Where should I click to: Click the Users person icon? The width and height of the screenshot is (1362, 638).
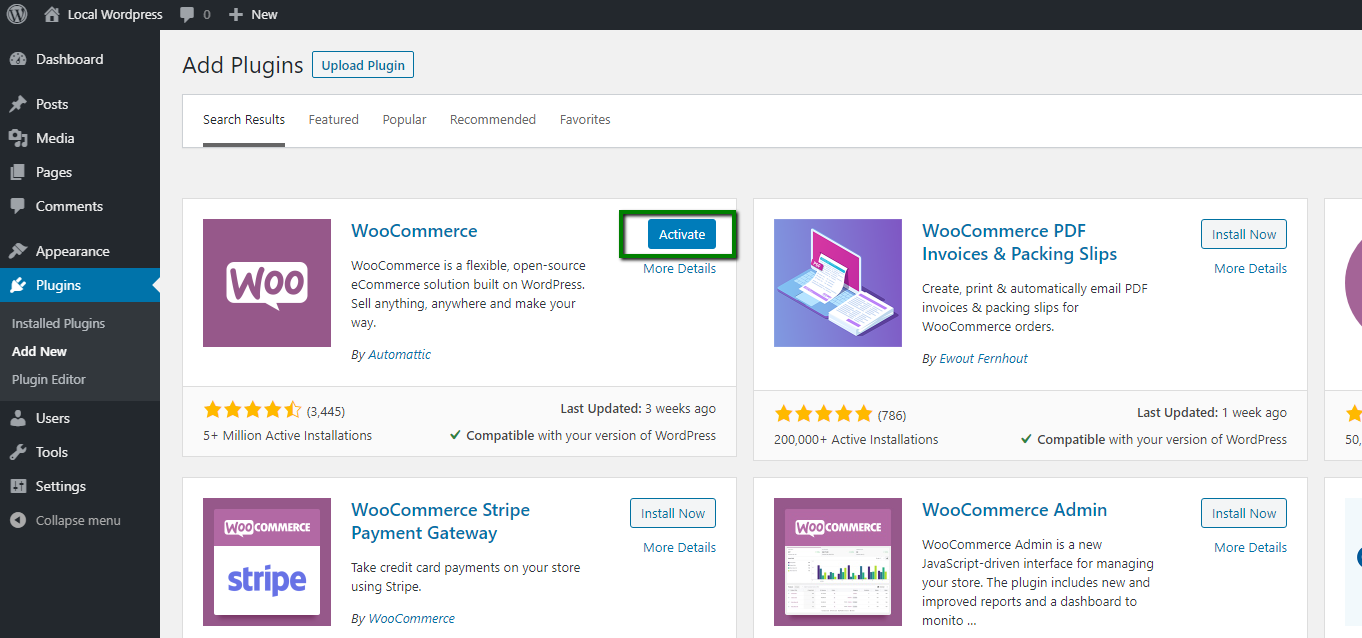pyautogui.click(x=18, y=418)
